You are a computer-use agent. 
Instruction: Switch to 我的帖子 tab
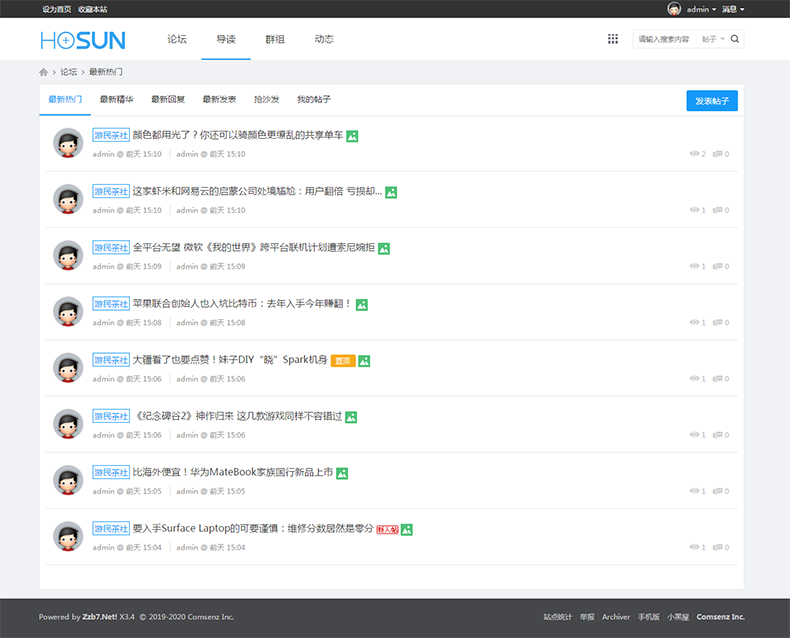coord(314,99)
